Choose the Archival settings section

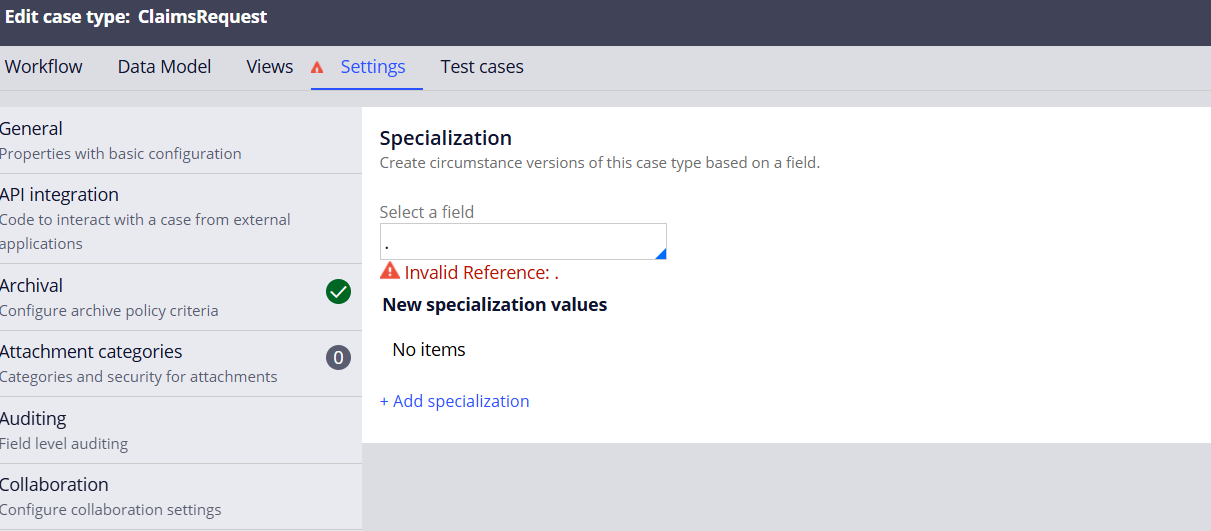click(x=120, y=297)
